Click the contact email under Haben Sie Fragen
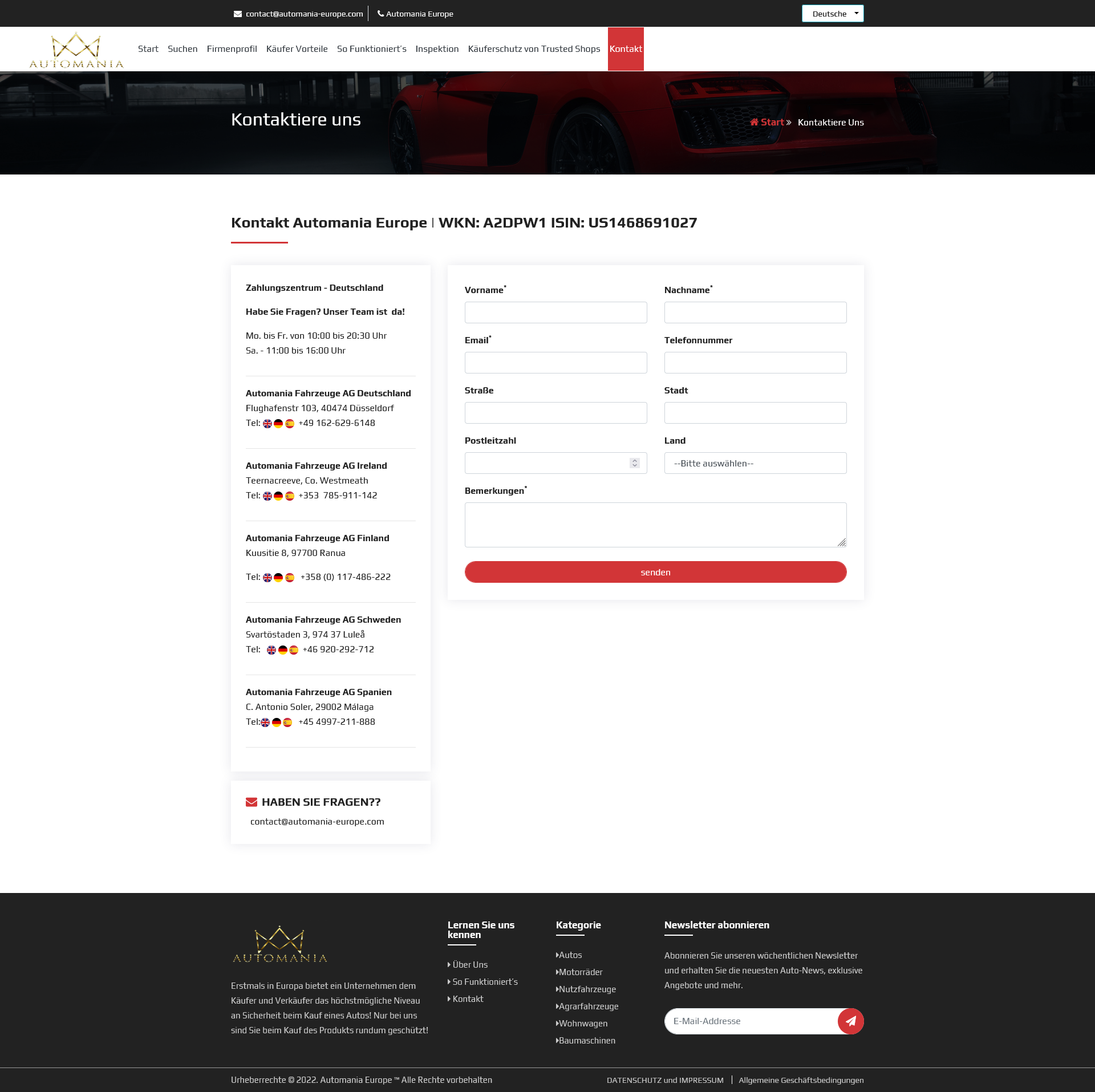 (x=317, y=822)
